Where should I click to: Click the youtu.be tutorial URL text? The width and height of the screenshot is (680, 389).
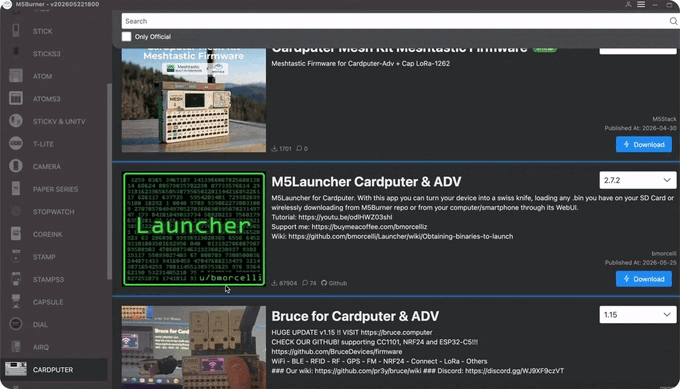345,217
